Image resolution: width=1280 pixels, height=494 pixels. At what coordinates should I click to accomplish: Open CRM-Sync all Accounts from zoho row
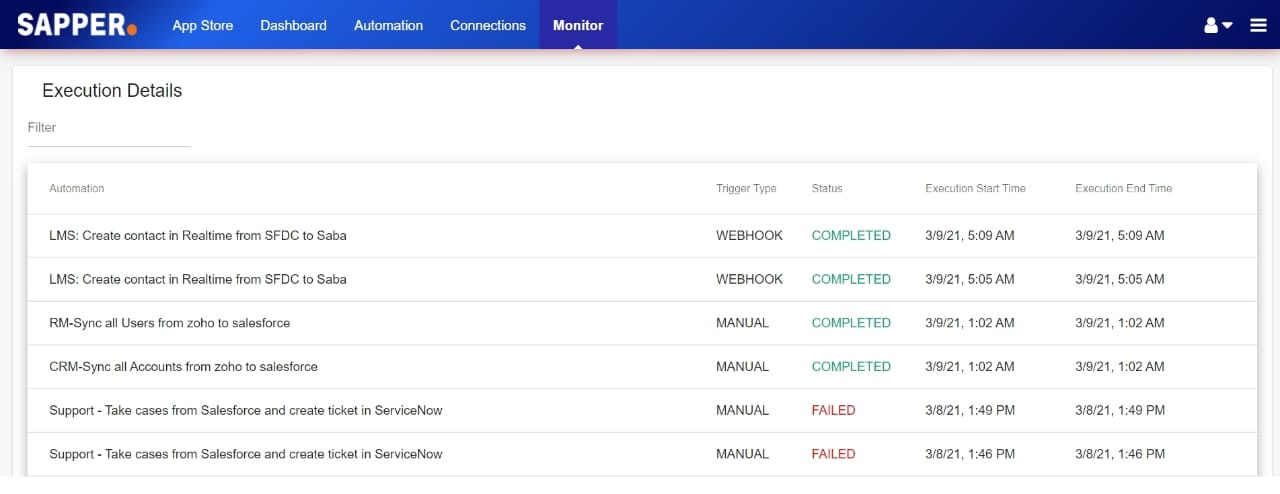tap(642, 367)
